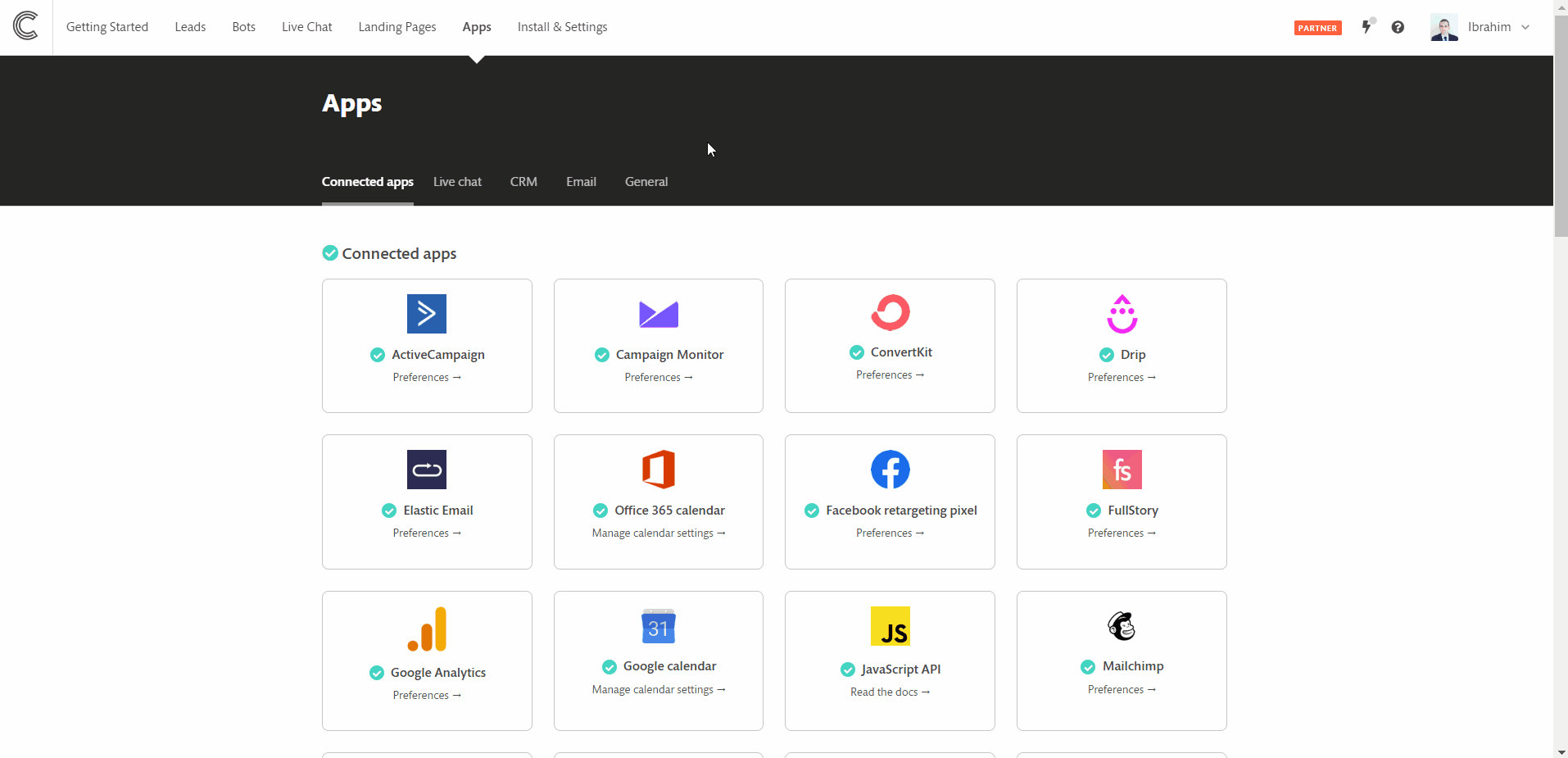Go to Leads section
The image size is (1568, 758).
pos(190,27)
